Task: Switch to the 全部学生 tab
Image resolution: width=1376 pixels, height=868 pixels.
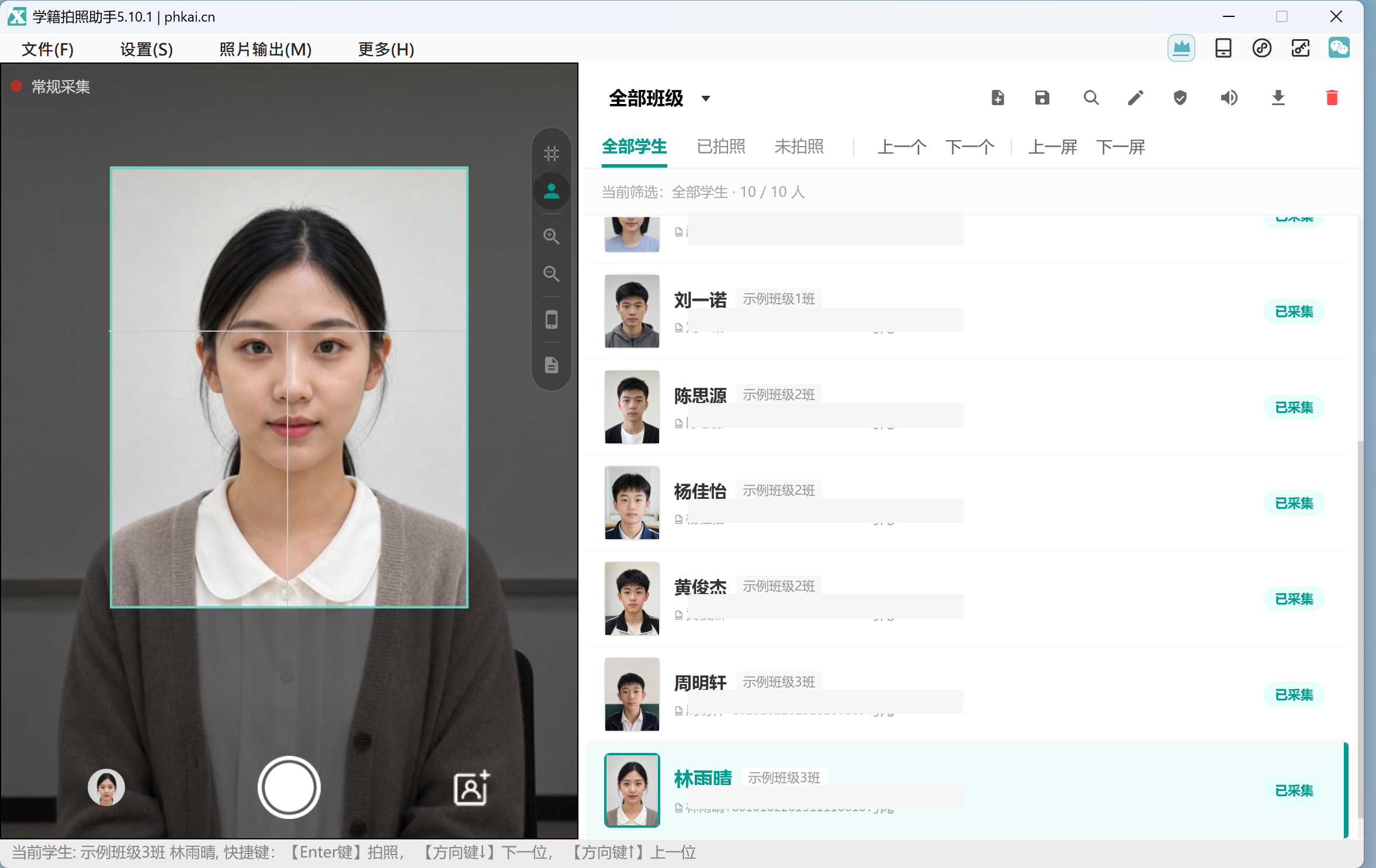Action: pos(634,147)
